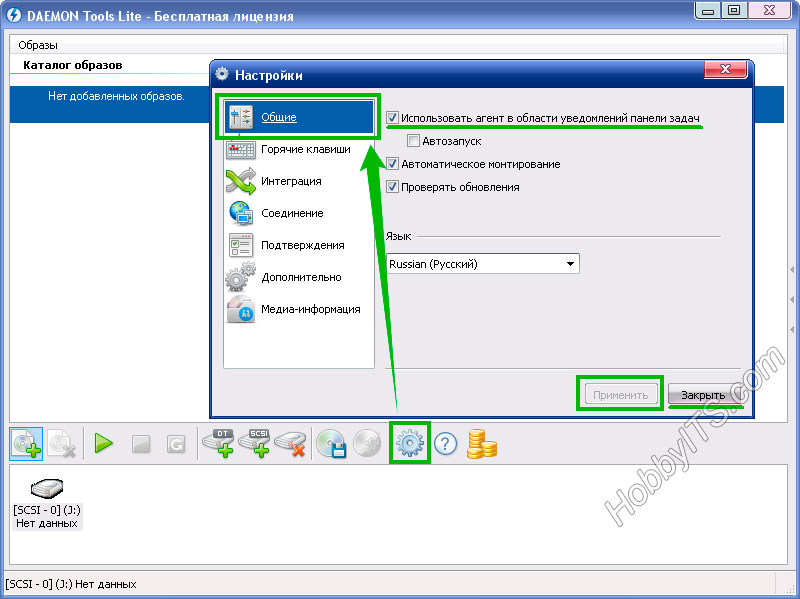Click the Закрыть button
Image resolution: width=800 pixels, height=599 pixels.
[x=703, y=395]
